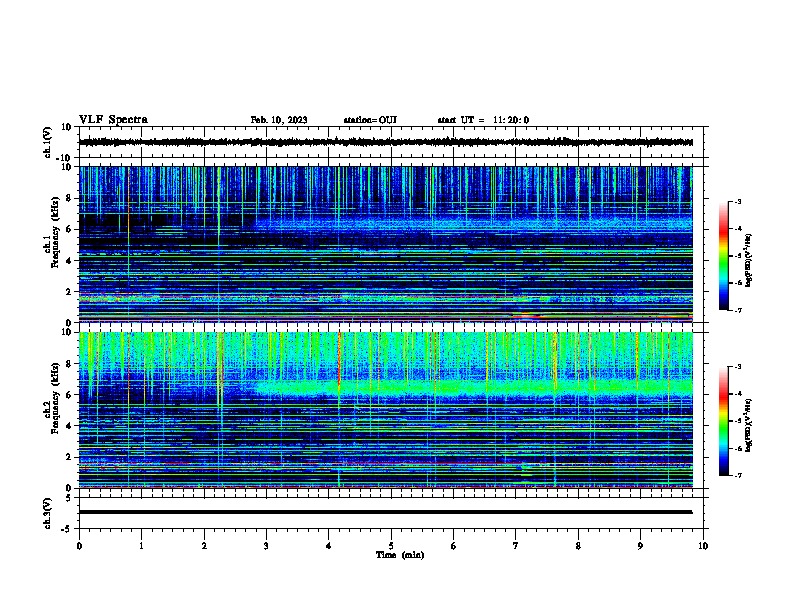792x612 pixels.
Task: Click the "4" kHz tick on ch.1 frequency axis
Action: 69,261
